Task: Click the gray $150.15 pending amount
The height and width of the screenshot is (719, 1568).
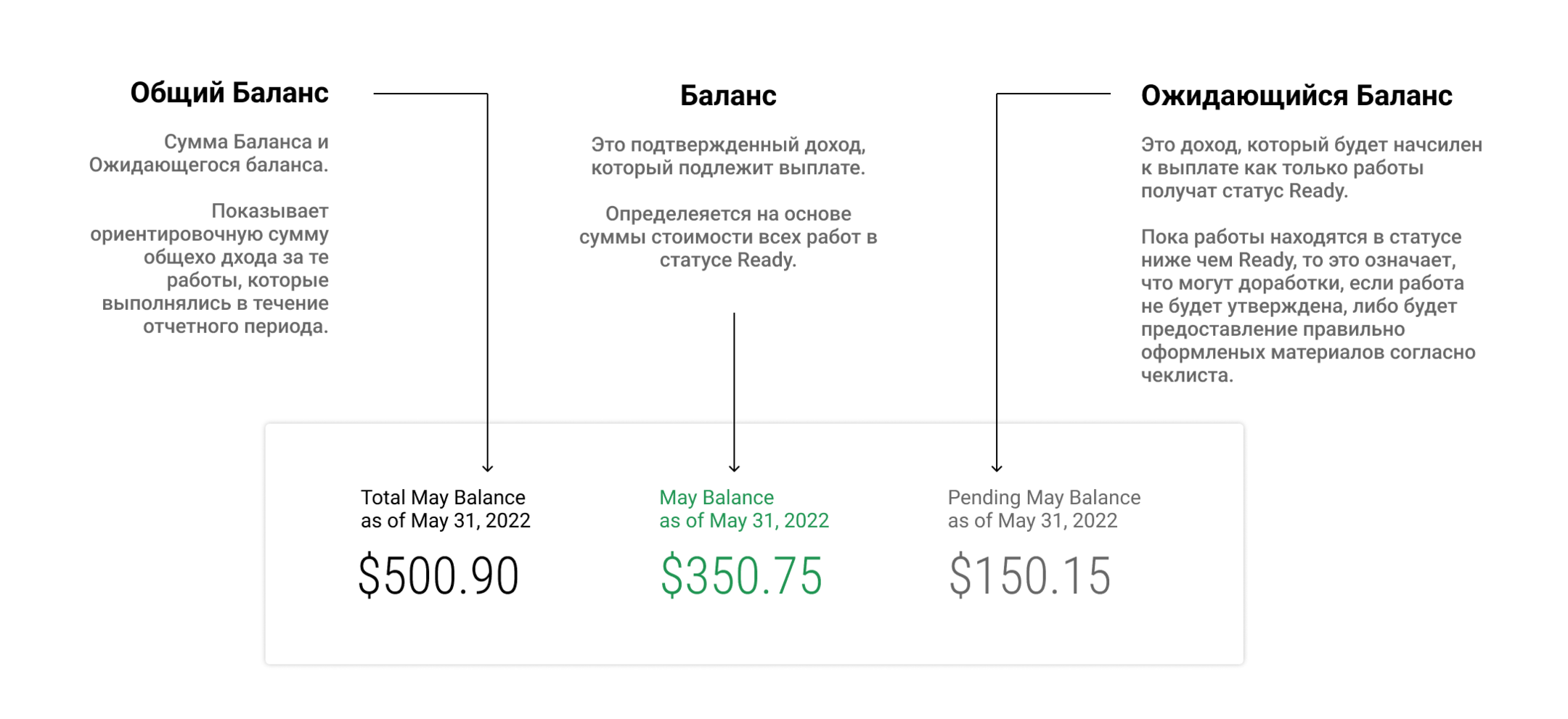Action: pos(1029,575)
